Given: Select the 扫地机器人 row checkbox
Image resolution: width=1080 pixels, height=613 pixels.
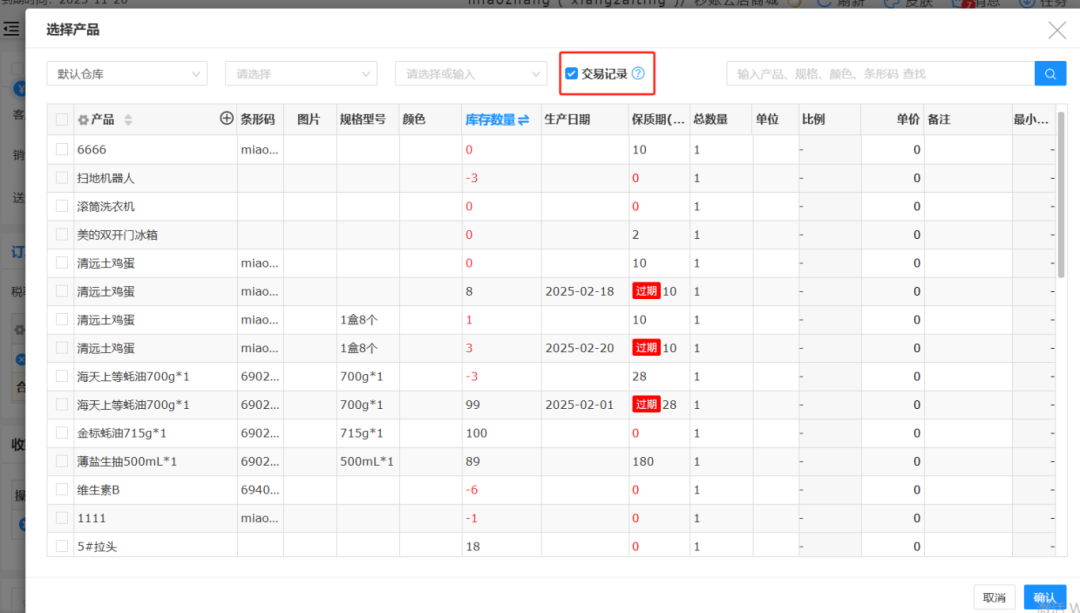Looking at the screenshot, I should tap(62, 178).
